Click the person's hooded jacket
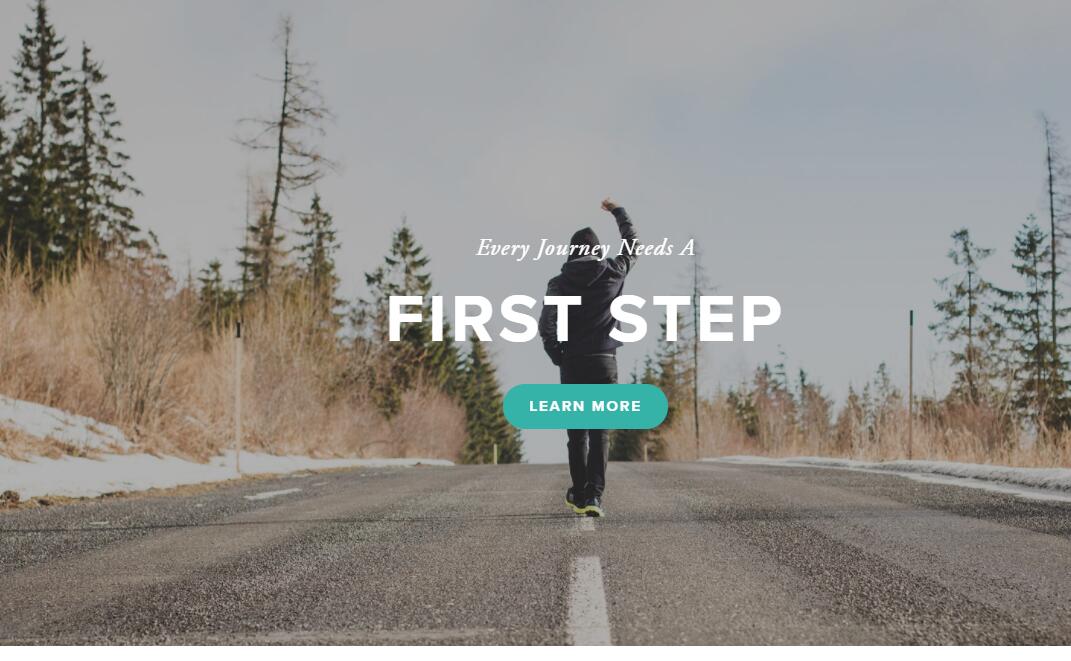The height and width of the screenshot is (661, 1071). pos(587,294)
